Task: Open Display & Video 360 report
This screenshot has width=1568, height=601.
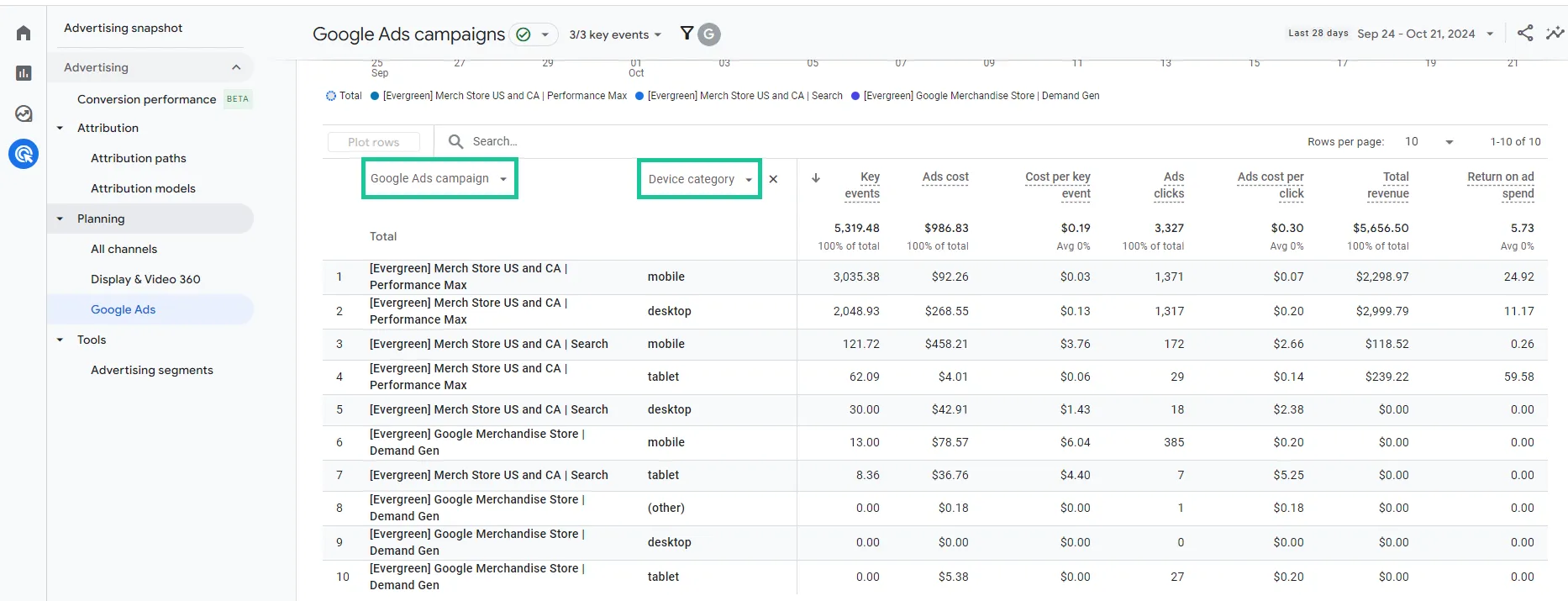Action: pyautogui.click(x=145, y=279)
